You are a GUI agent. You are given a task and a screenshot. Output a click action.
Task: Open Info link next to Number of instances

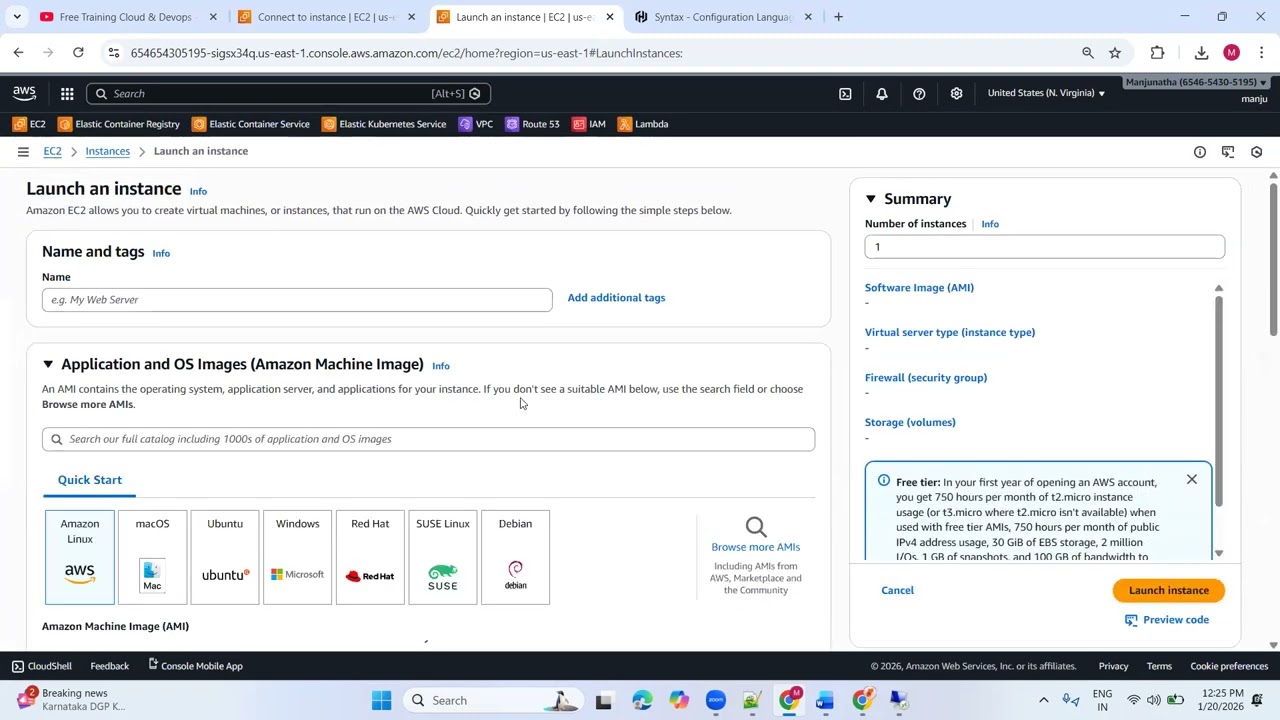[990, 224]
